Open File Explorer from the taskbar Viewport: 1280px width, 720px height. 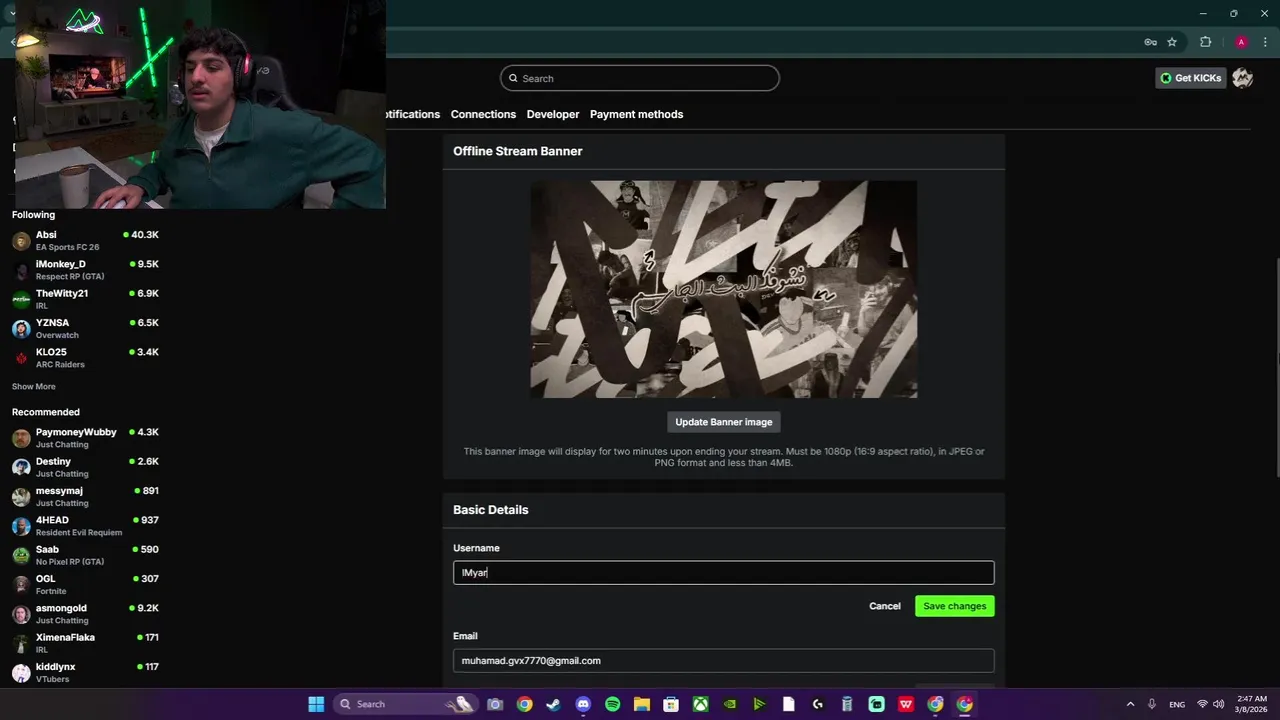pyautogui.click(x=641, y=704)
